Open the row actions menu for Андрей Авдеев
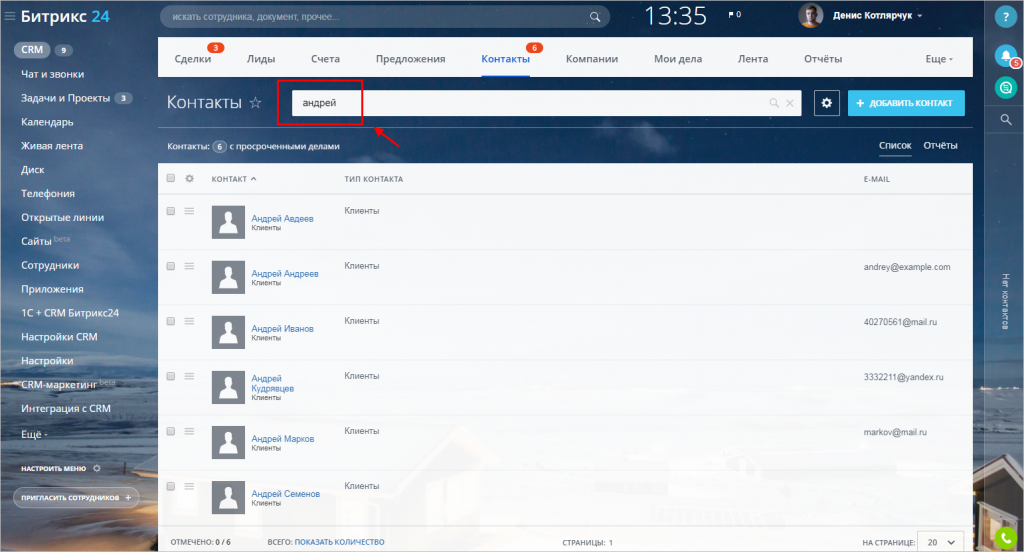The image size is (1024, 552). coord(189,211)
